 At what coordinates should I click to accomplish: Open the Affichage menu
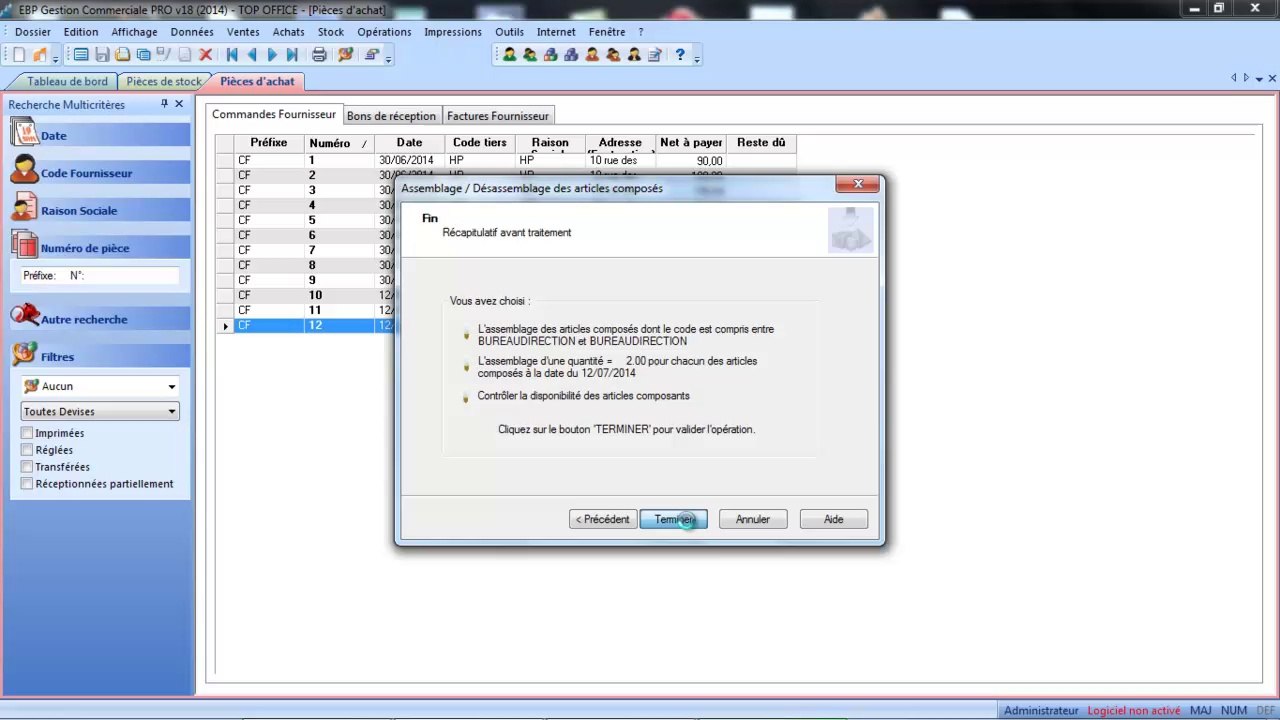point(134,32)
